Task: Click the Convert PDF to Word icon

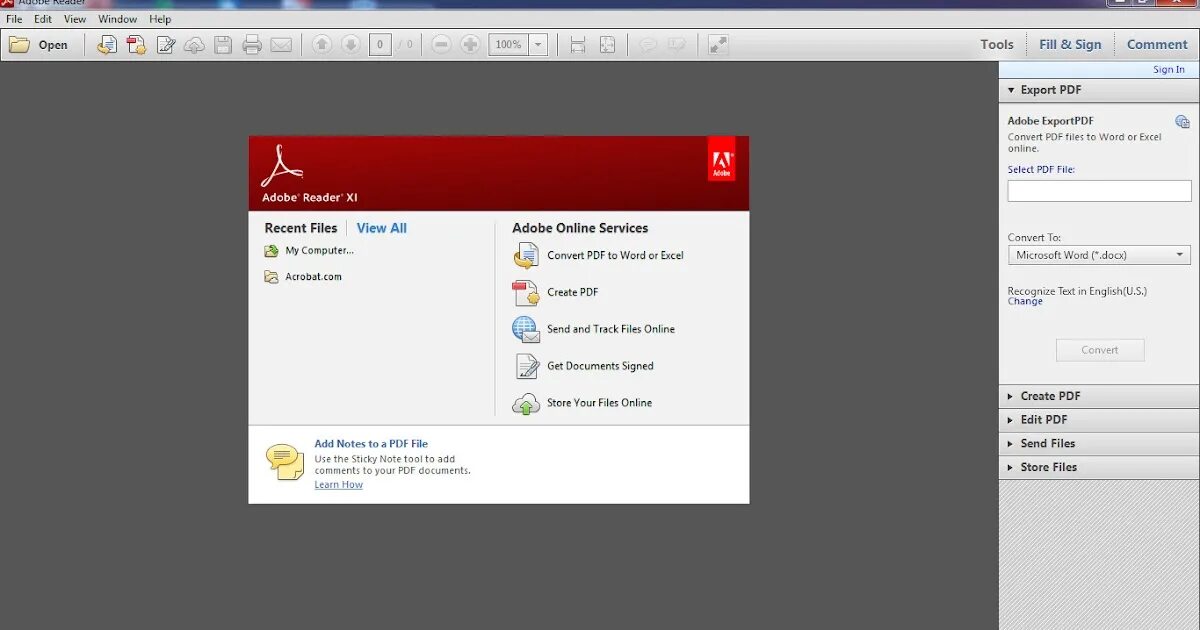Action: (526, 256)
